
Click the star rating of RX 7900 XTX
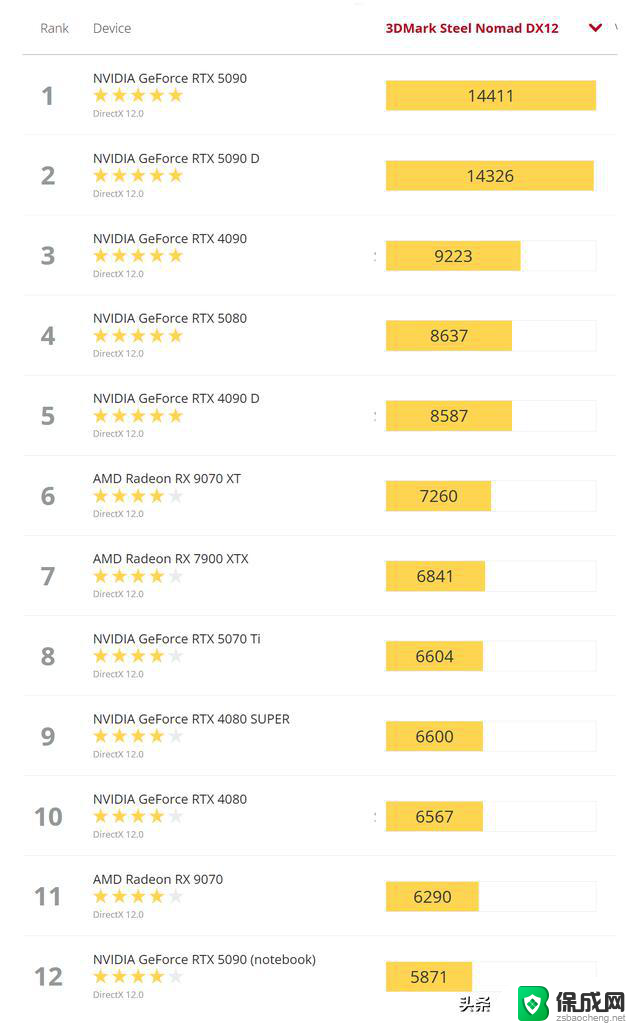tap(138, 576)
